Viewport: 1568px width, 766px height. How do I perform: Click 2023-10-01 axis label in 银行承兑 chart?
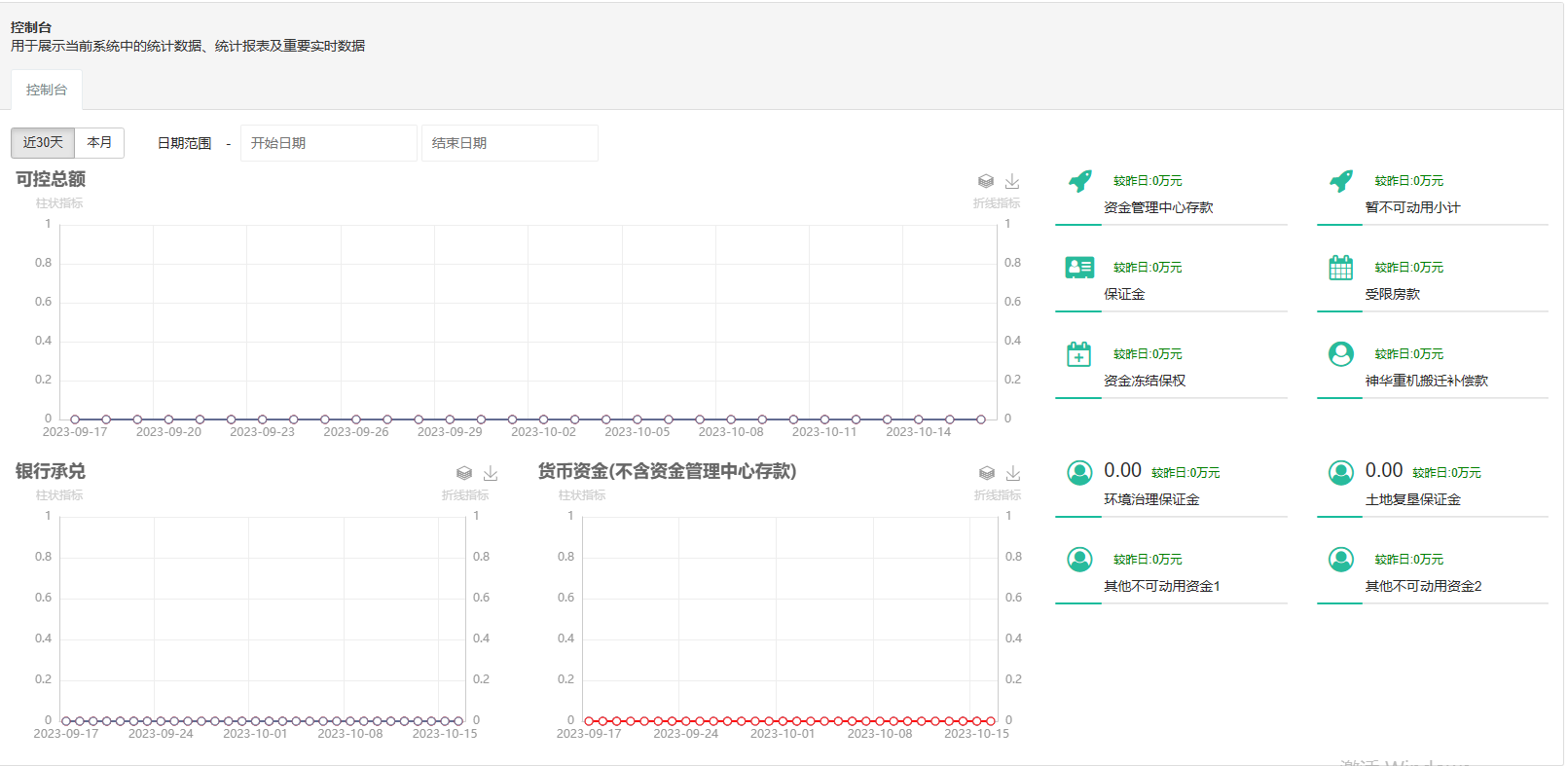click(x=255, y=734)
